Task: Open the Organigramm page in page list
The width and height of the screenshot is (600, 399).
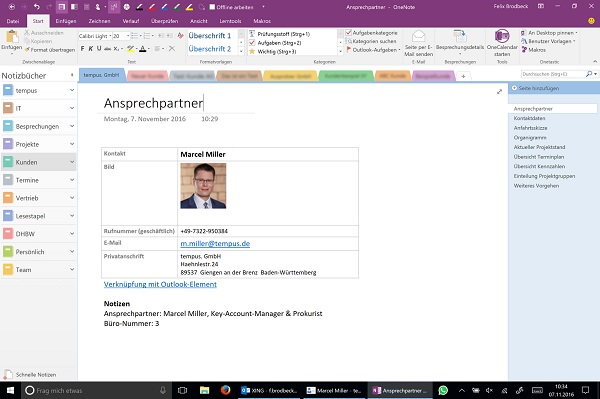Action: pyautogui.click(x=530, y=137)
